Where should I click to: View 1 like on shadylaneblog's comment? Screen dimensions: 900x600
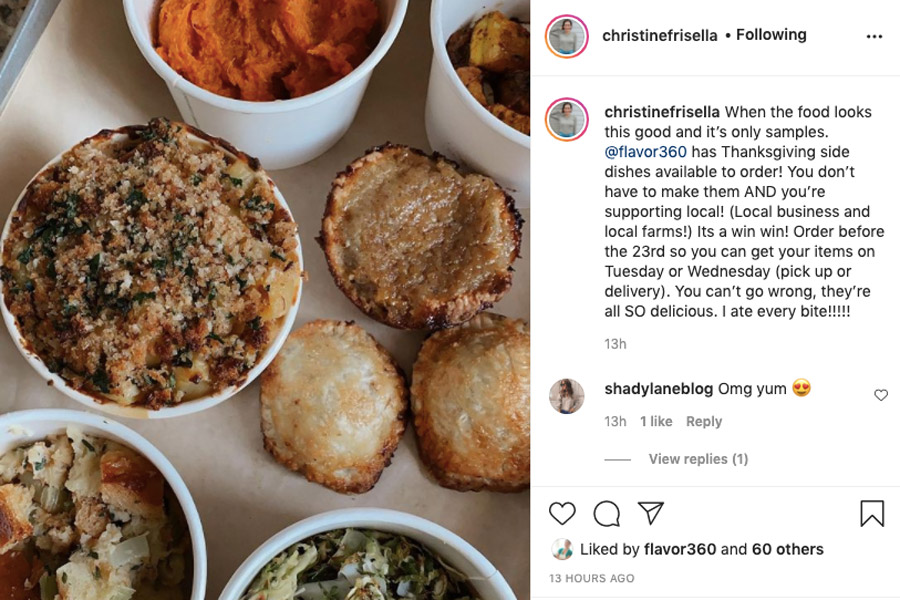[656, 421]
